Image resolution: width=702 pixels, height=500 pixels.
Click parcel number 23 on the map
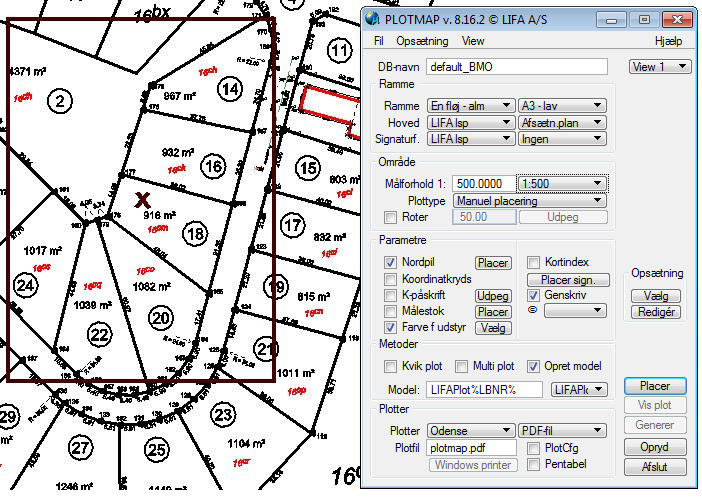click(223, 415)
